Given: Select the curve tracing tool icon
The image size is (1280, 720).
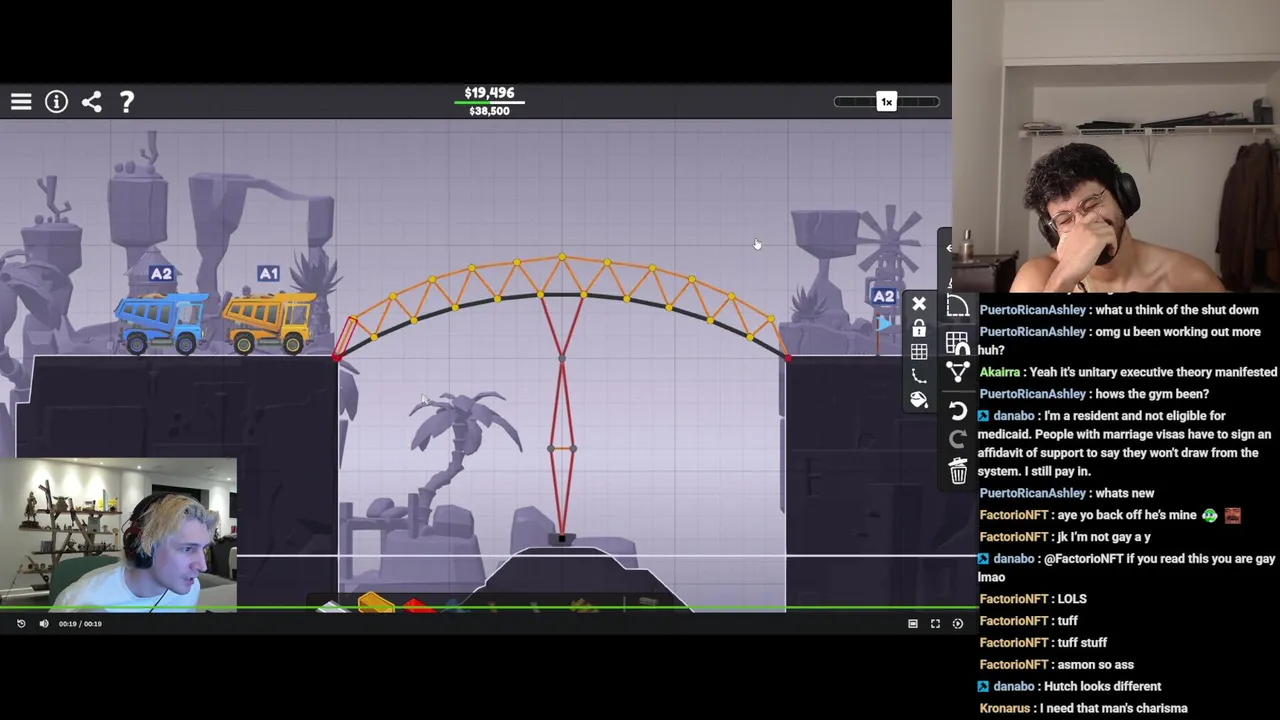Looking at the screenshot, I should tap(919, 376).
